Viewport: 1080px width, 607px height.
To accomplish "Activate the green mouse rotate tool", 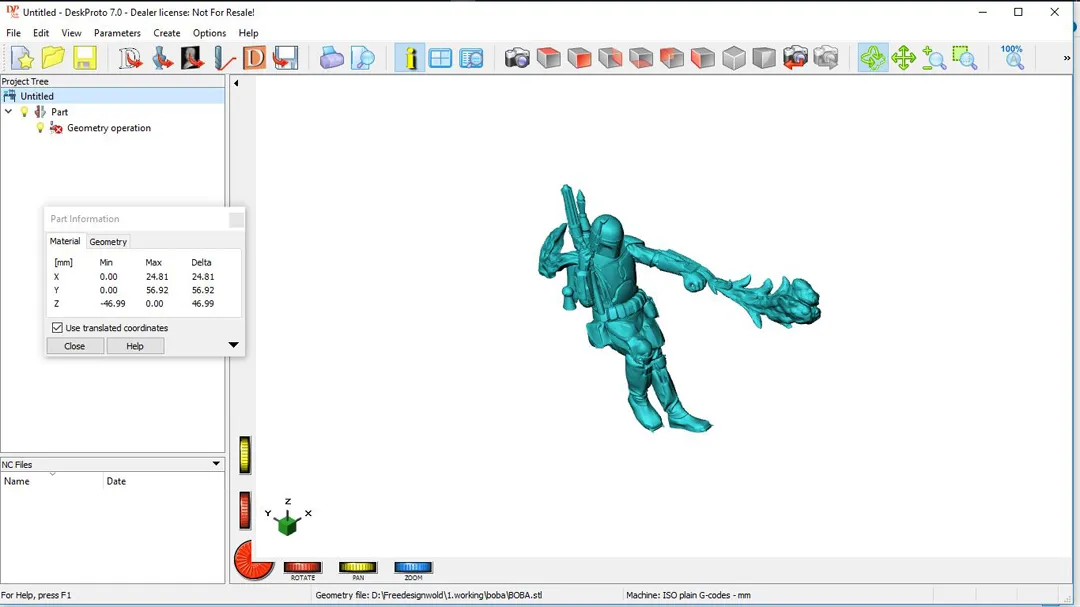I will pyautogui.click(x=873, y=58).
